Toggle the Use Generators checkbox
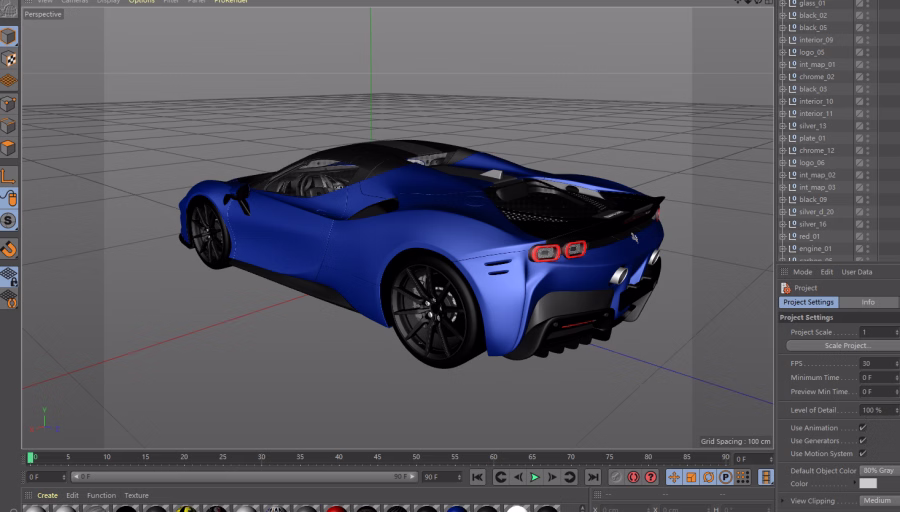 click(x=862, y=440)
